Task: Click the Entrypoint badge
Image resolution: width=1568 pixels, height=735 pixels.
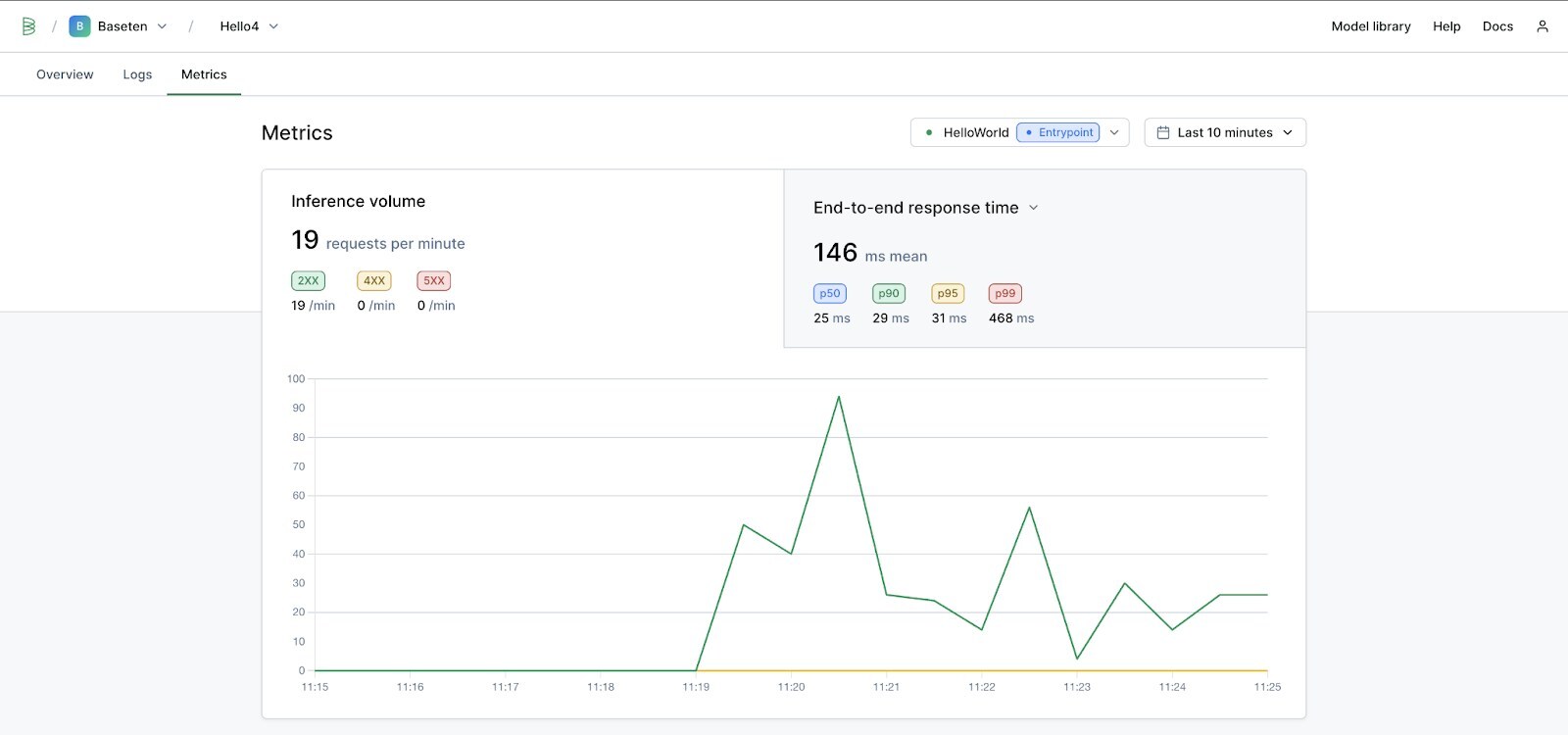Action: click(1057, 132)
